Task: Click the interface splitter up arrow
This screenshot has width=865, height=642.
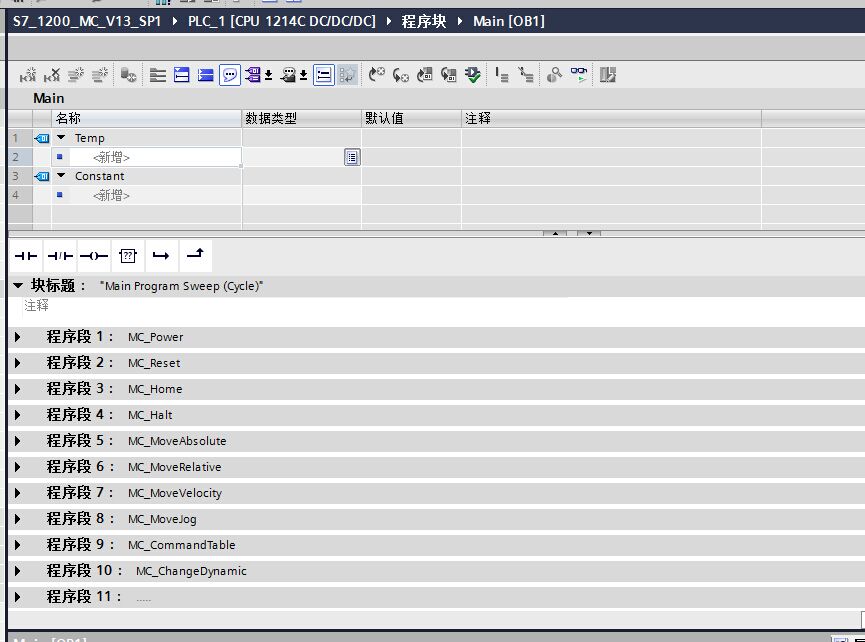Action: point(555,233)
